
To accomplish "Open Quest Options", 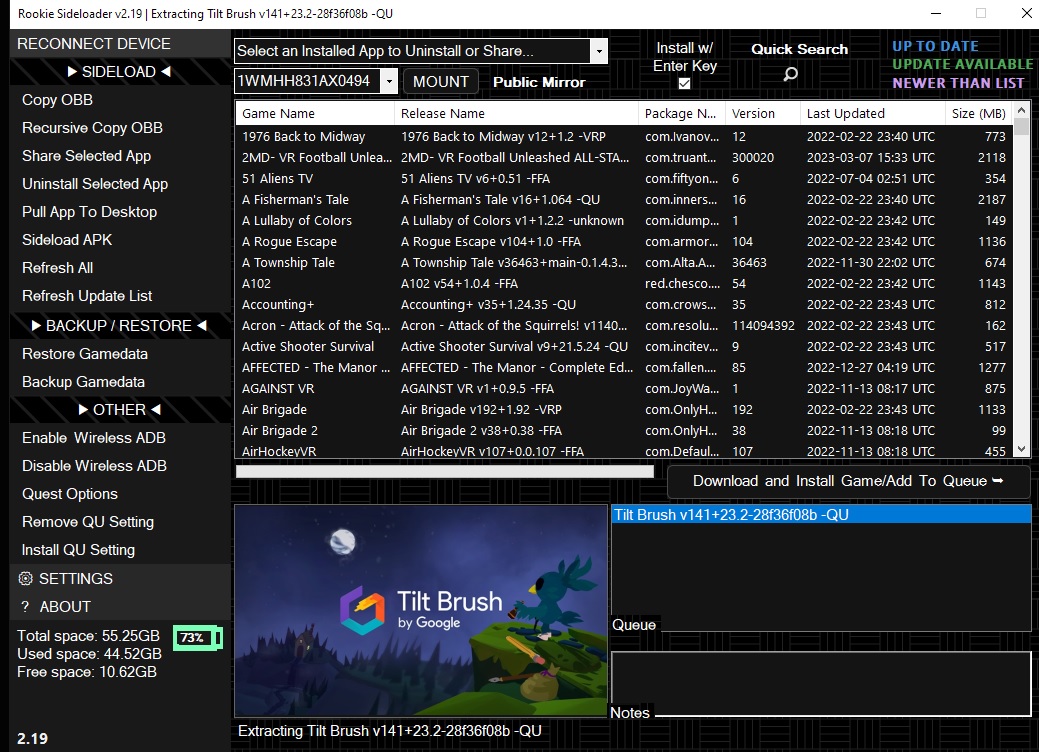I will click(x=70, y=494).
